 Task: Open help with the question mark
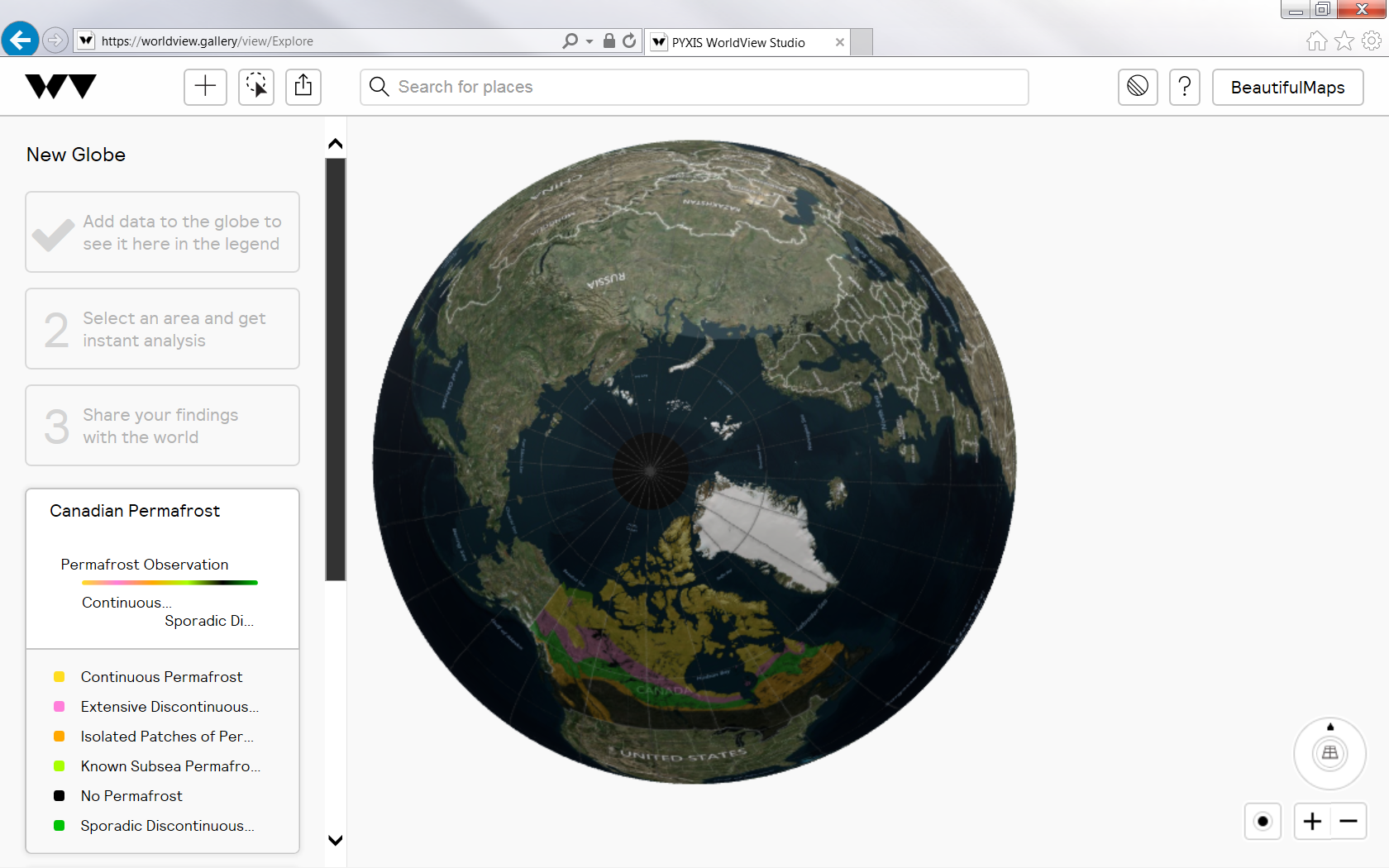click(x=1185, y=86)
